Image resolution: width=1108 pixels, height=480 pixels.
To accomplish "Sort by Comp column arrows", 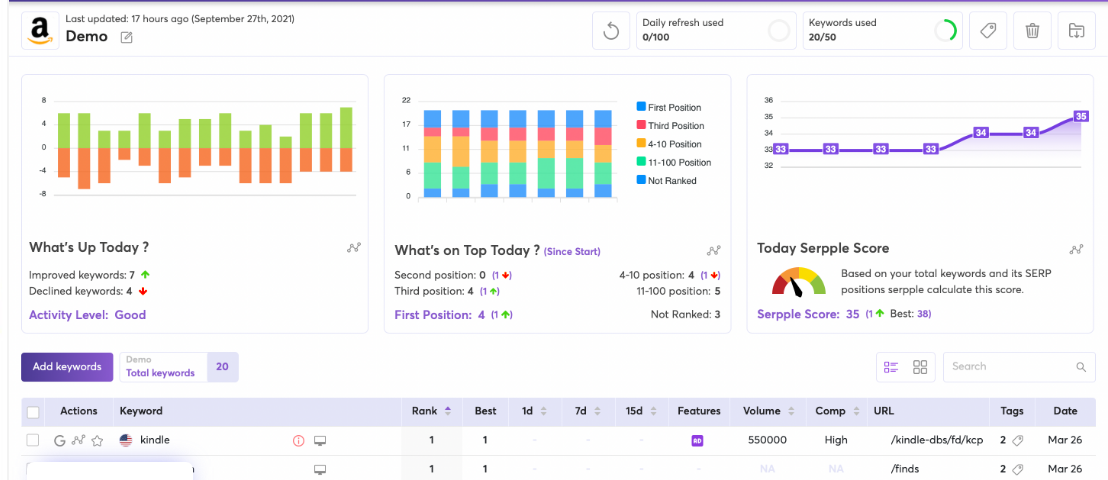I will [856, 411].
